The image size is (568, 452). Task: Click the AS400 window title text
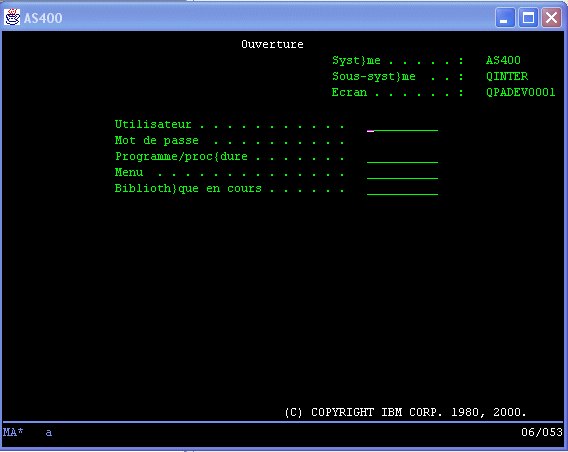click(x=43, y=18)
